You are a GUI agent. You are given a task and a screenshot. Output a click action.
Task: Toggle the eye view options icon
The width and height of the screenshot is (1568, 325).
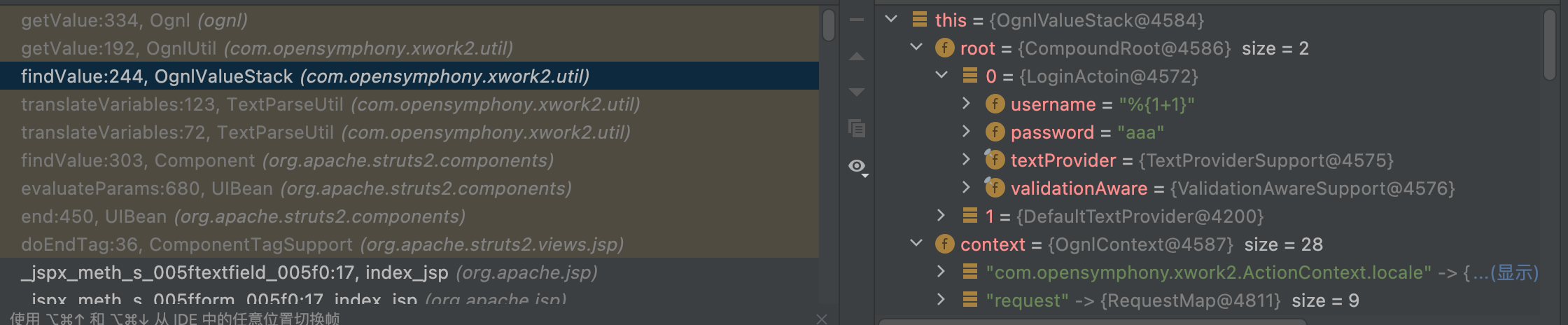click(x=858, y=167)
